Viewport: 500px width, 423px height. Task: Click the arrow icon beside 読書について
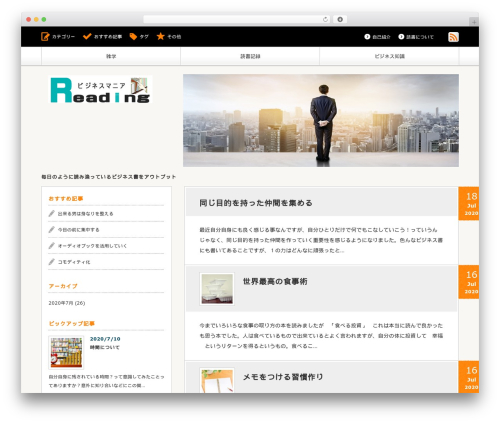click(x=401, y=36)
